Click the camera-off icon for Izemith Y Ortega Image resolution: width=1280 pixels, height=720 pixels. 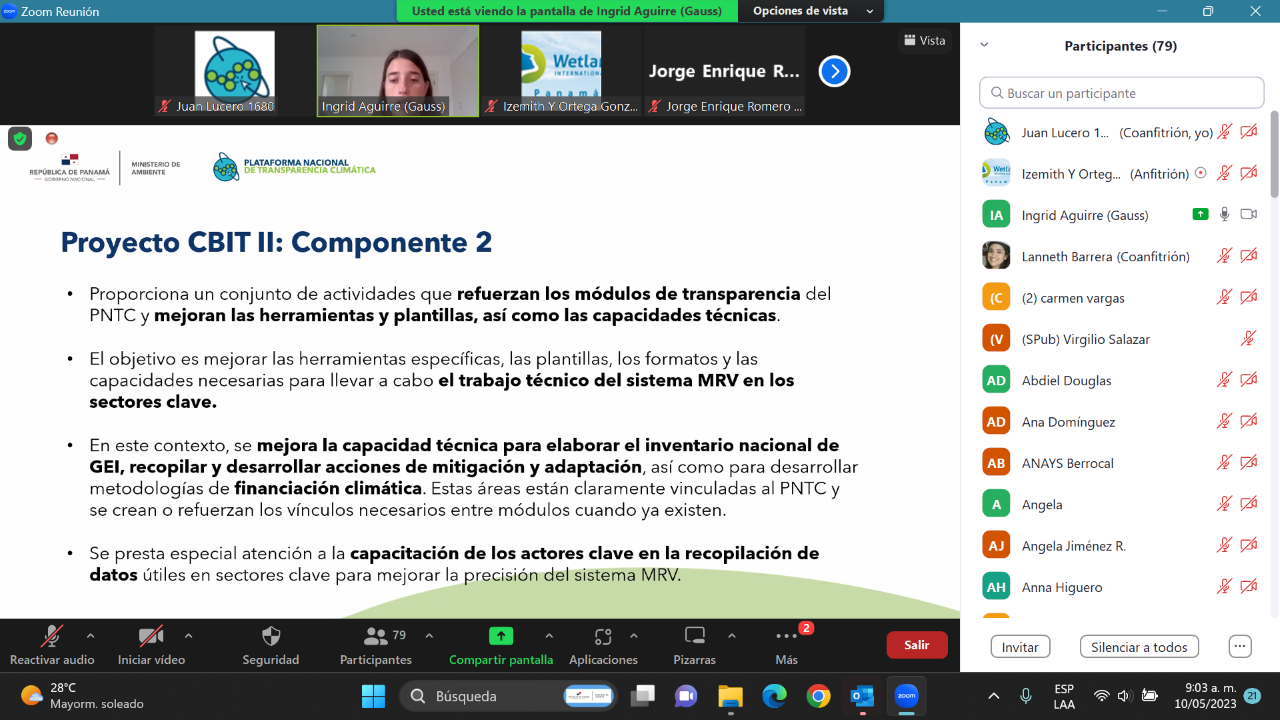[x=1249, y=173]
